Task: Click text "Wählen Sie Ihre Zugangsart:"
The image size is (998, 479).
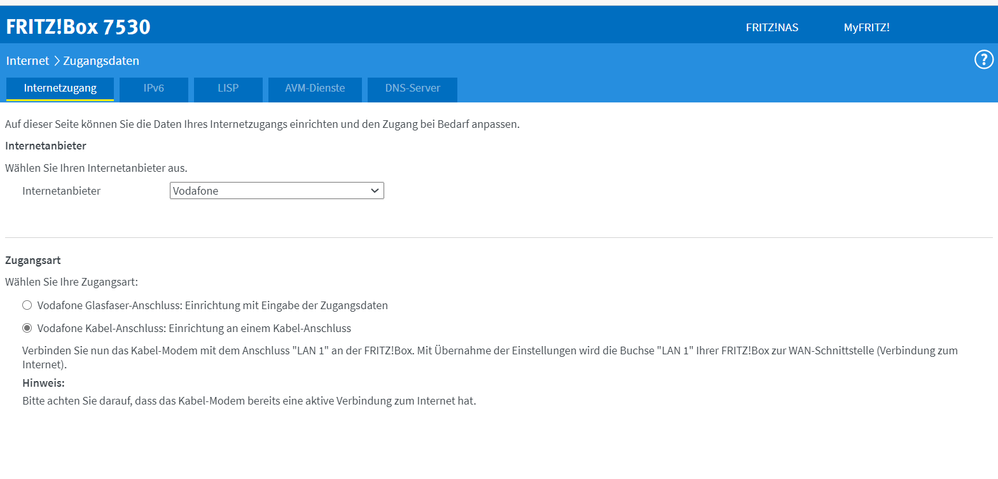Action: click(x=71, y=281)
